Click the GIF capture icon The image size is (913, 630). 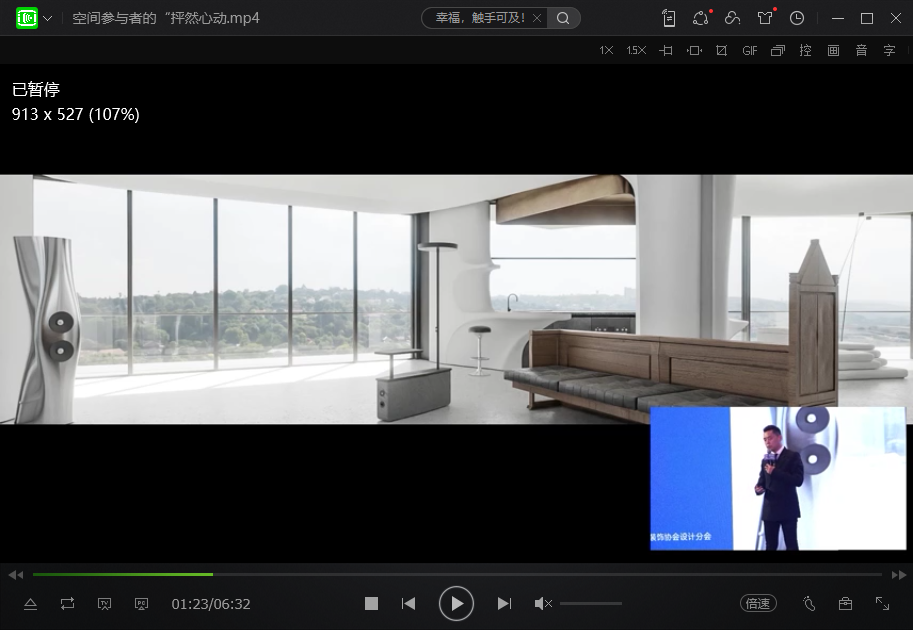coord(749,51)
